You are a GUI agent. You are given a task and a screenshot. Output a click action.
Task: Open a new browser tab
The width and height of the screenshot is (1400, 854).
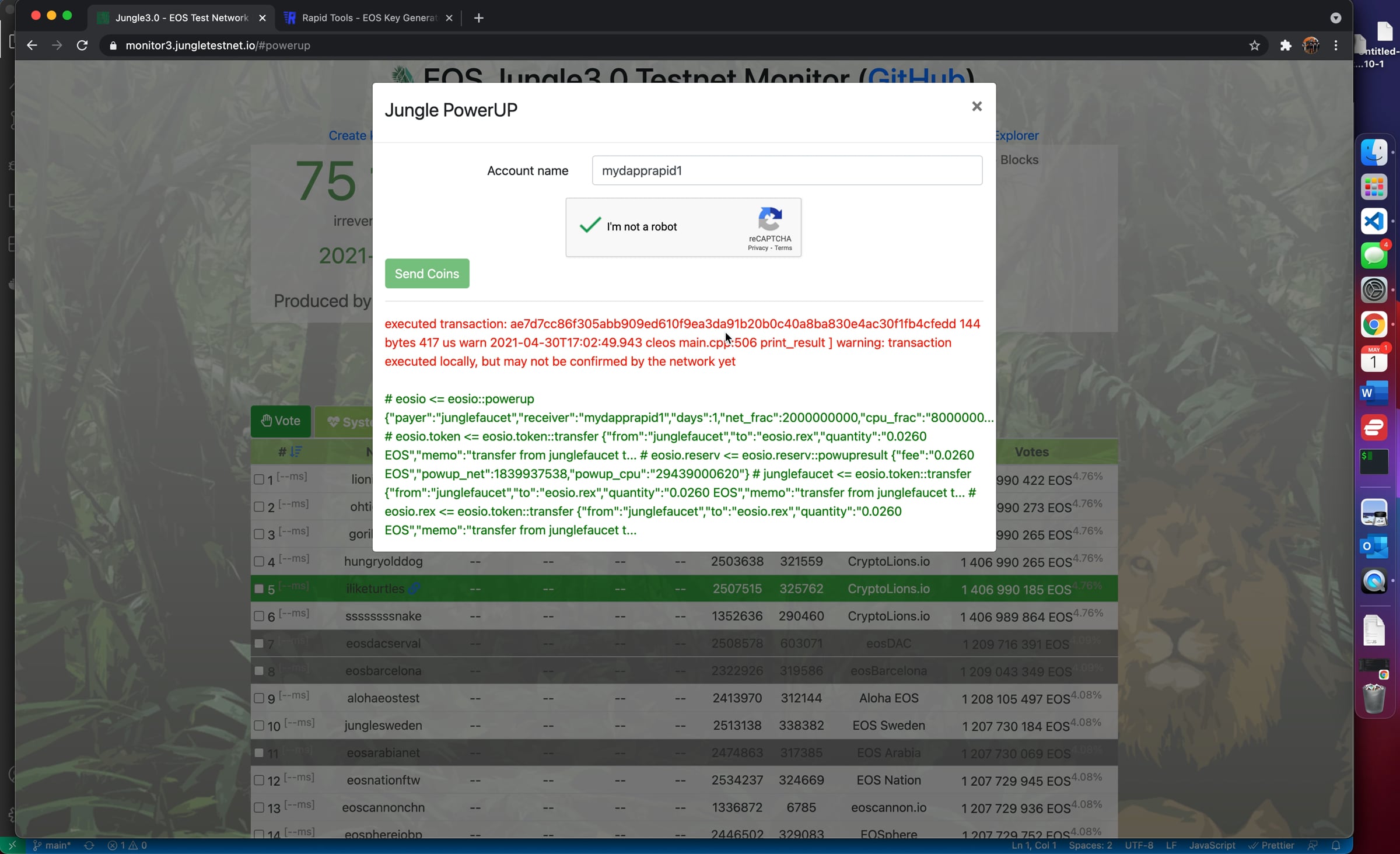[x=479, y=18]
